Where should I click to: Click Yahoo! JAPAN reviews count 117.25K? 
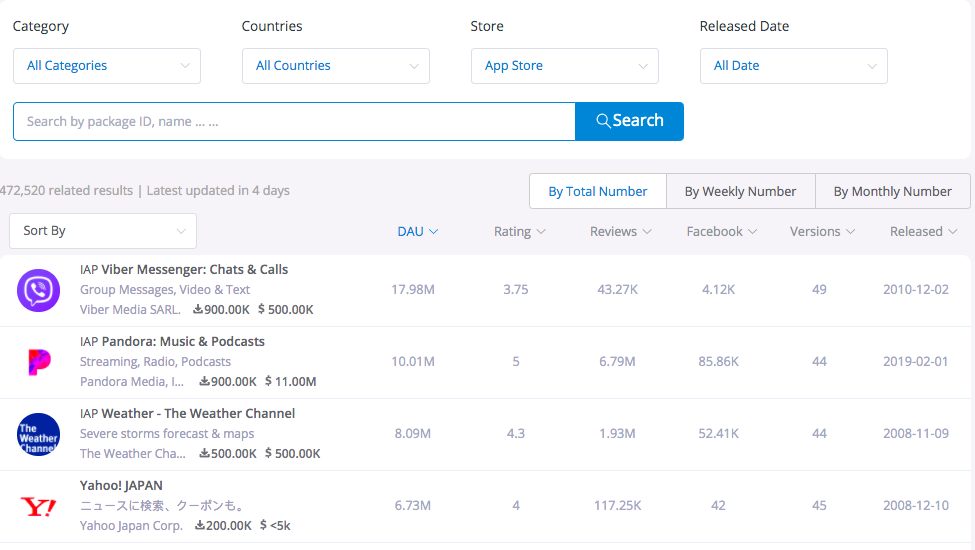617,505
